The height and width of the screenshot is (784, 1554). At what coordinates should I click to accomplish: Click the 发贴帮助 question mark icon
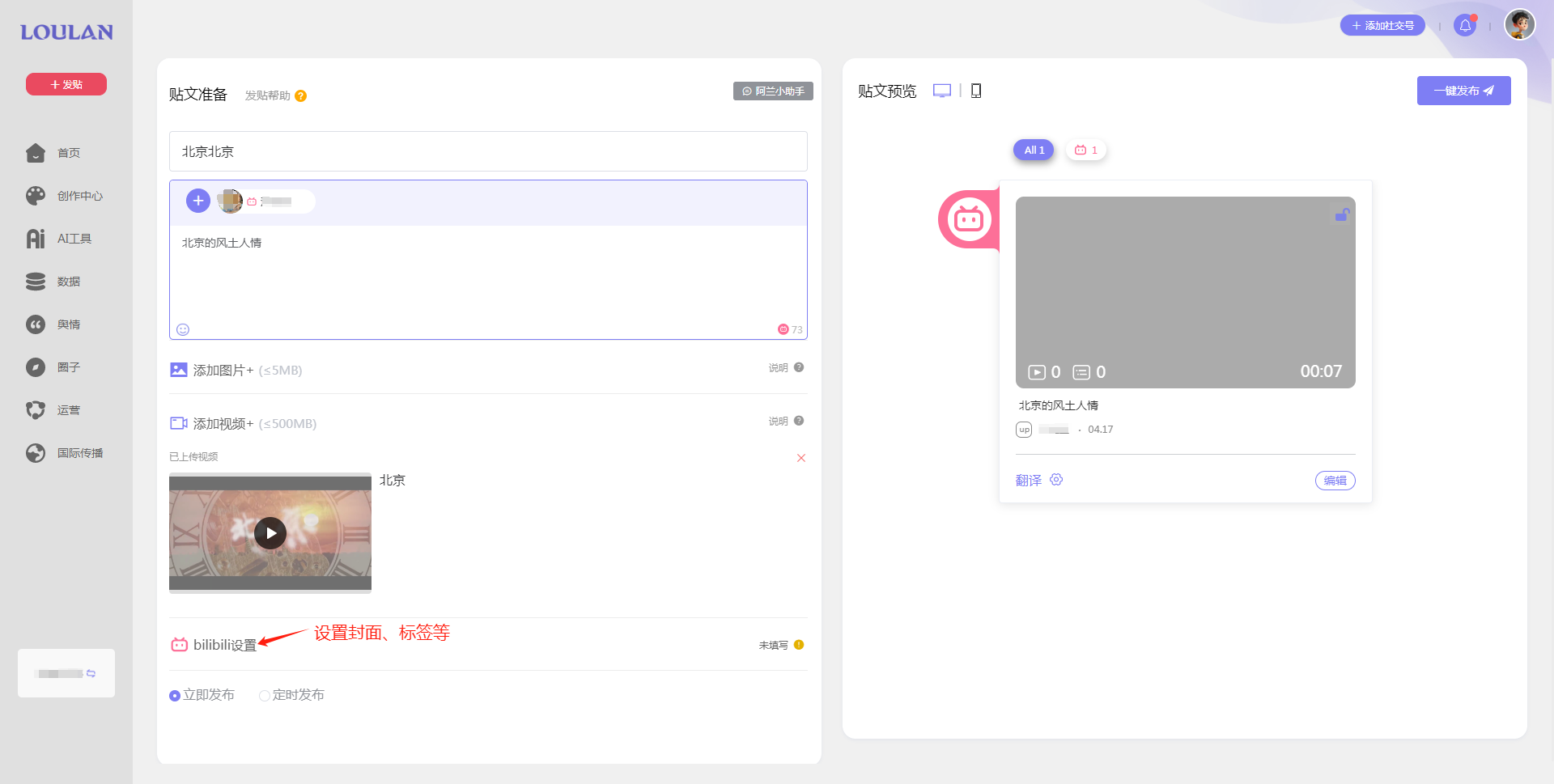click(300, 95)
